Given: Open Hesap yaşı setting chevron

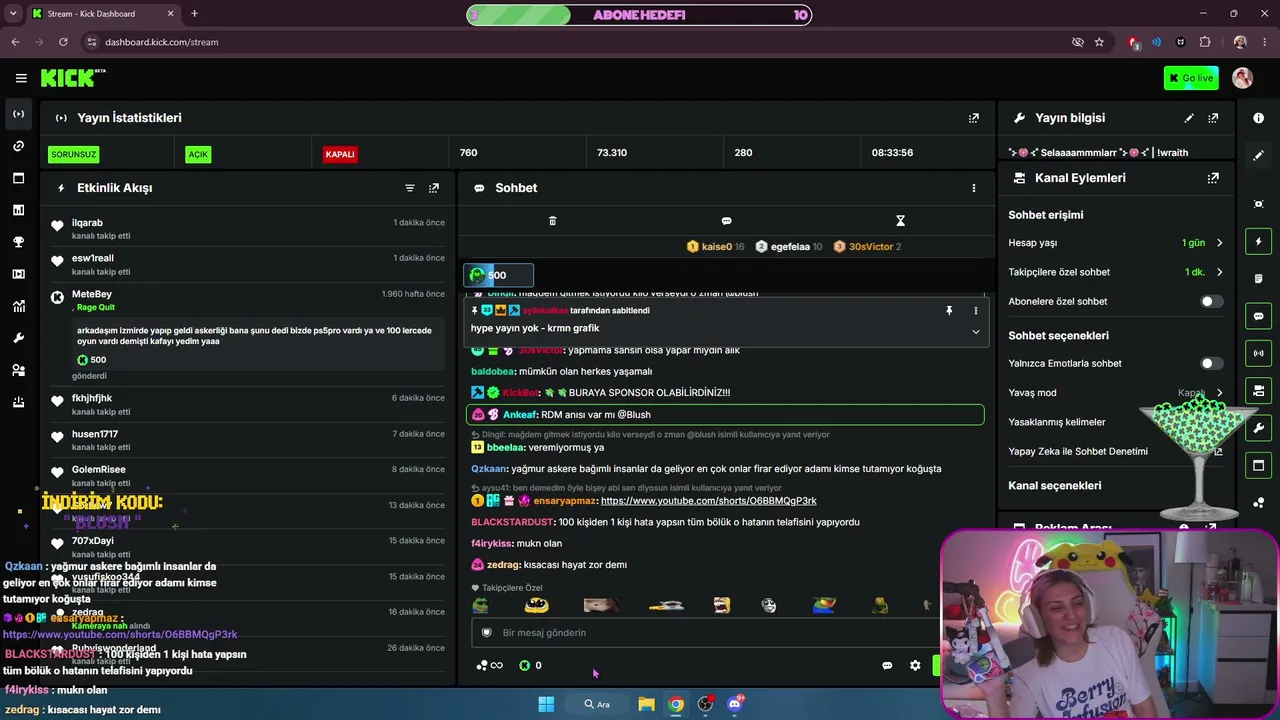Looking at the screenshot, I should [1219, 243].
